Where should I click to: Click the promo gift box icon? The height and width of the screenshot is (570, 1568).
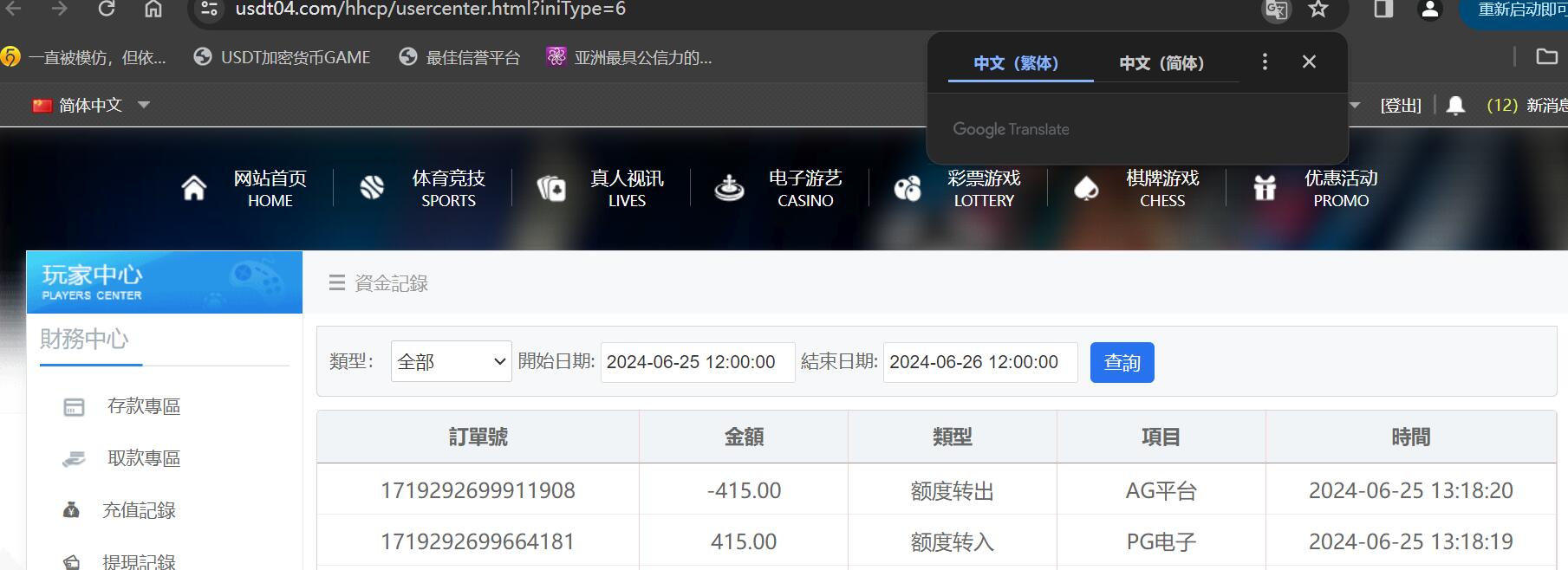coord(1265,188)
